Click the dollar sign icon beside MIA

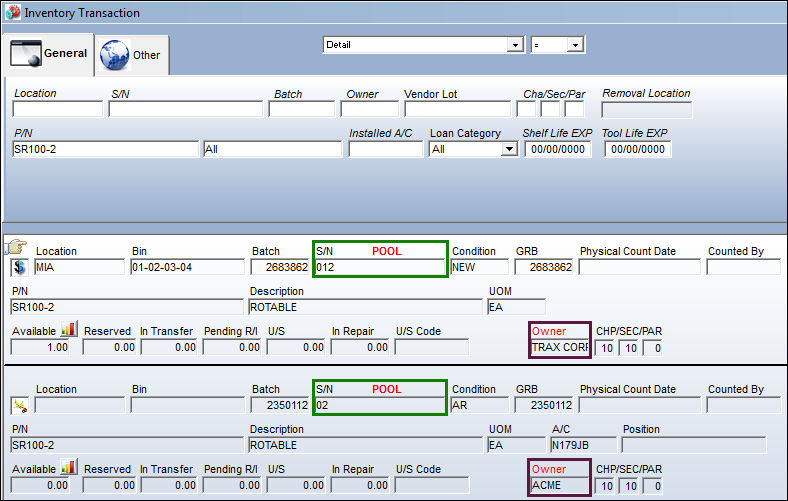point(20,267)
